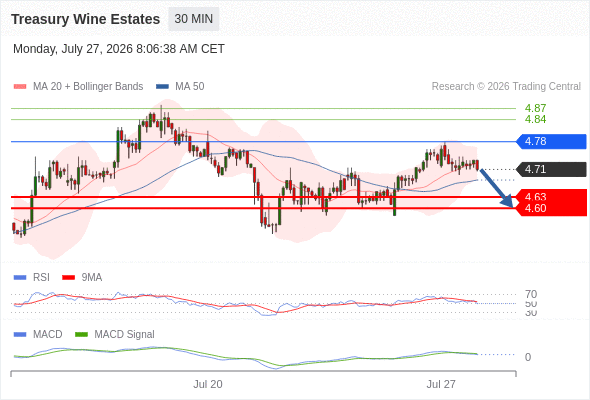This screenshot has height=400, width=590.
Task: Click the Jul 27 date axis label
Action: [x=441, y=384]
